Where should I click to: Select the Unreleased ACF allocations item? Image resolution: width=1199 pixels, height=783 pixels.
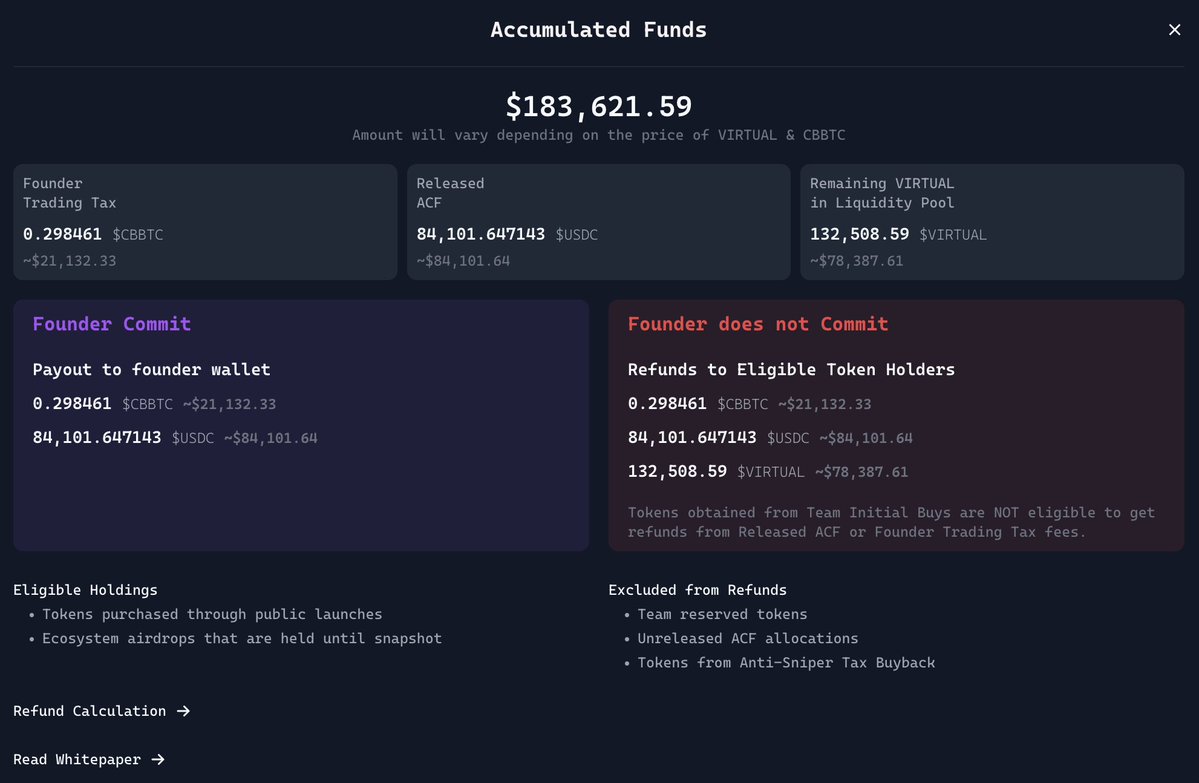[748, 638]
